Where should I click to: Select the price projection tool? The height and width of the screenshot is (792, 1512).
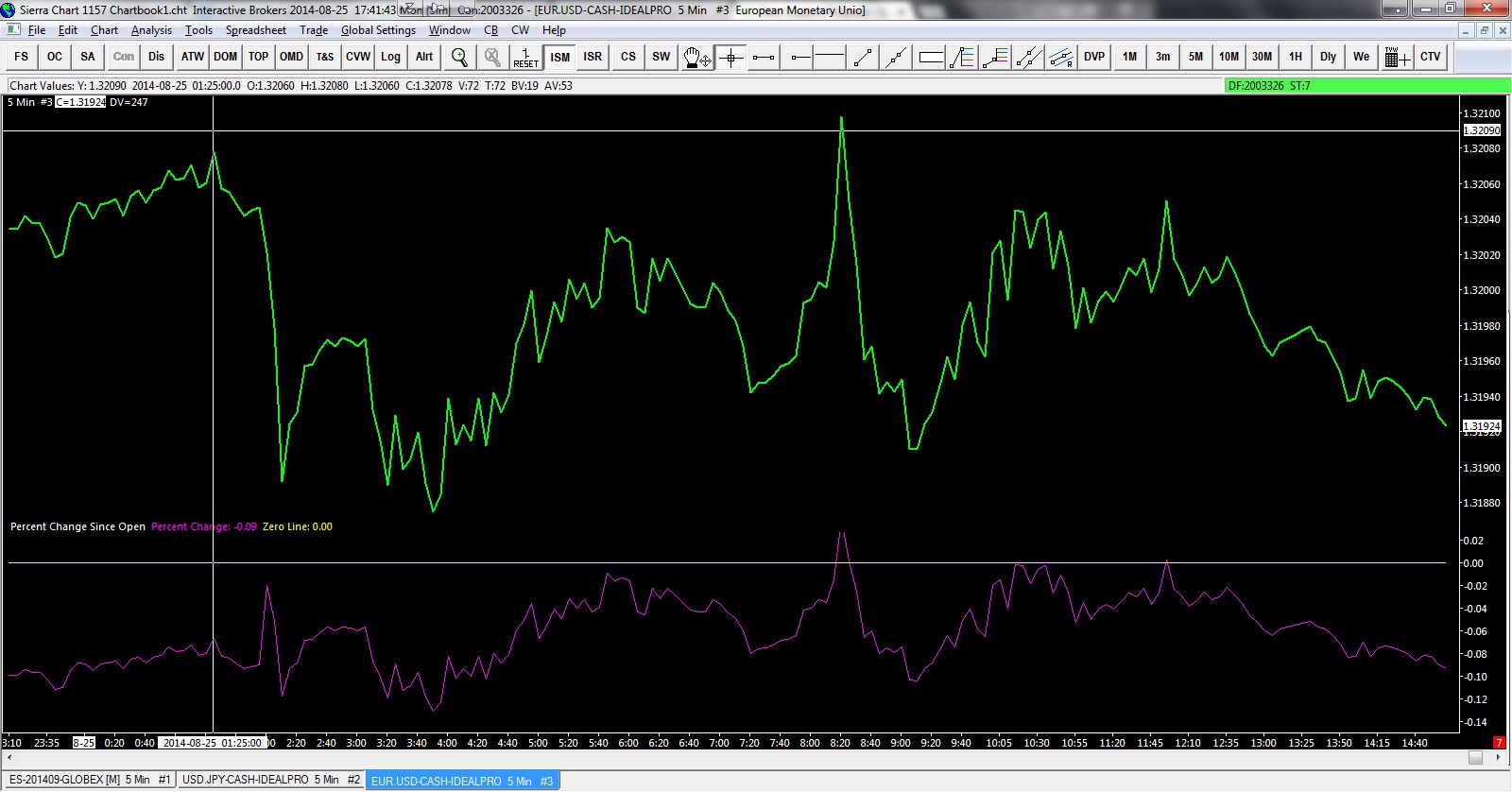(x=995, y=57)
